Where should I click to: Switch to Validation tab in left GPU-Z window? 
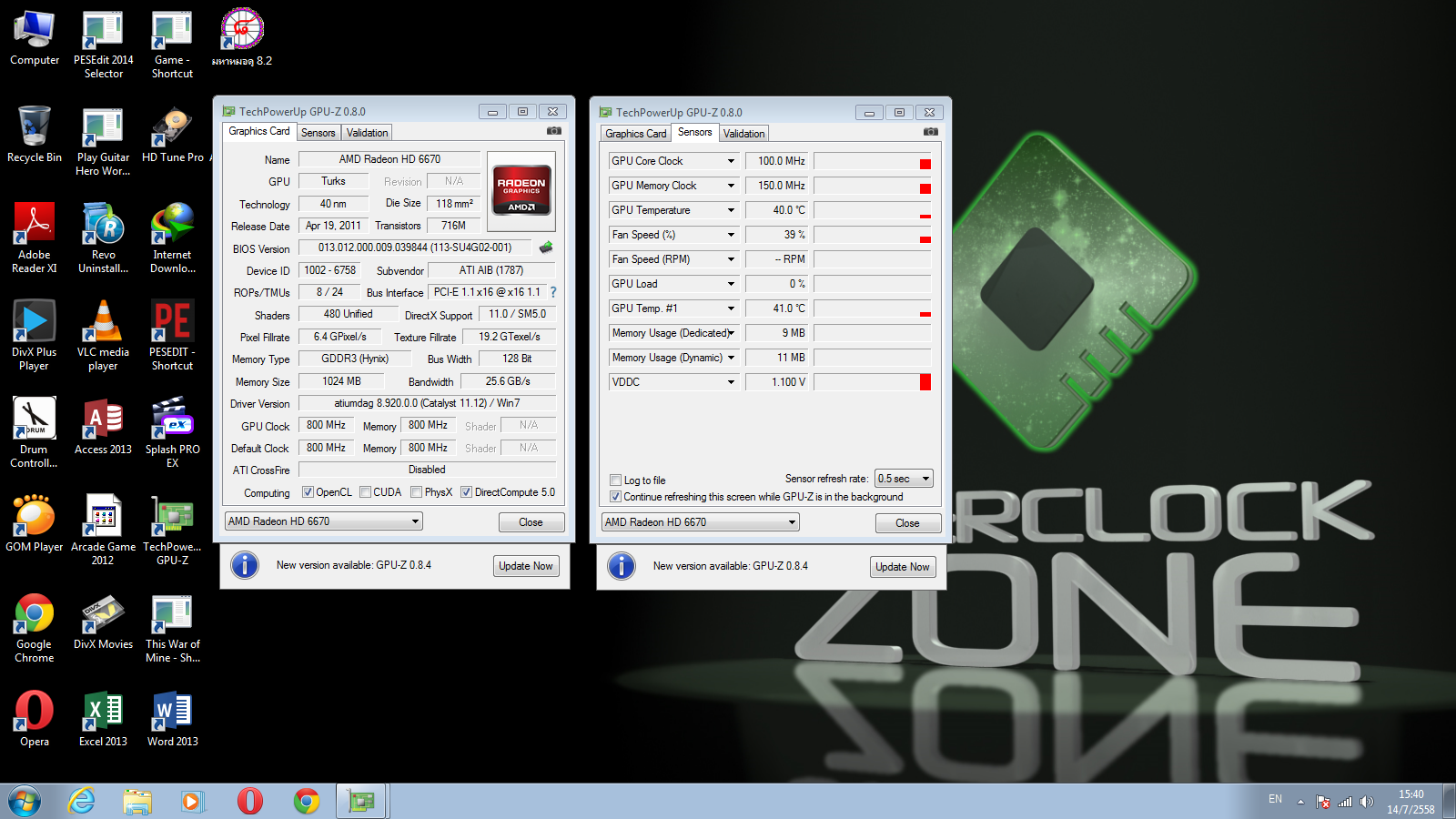coord(368,133)
